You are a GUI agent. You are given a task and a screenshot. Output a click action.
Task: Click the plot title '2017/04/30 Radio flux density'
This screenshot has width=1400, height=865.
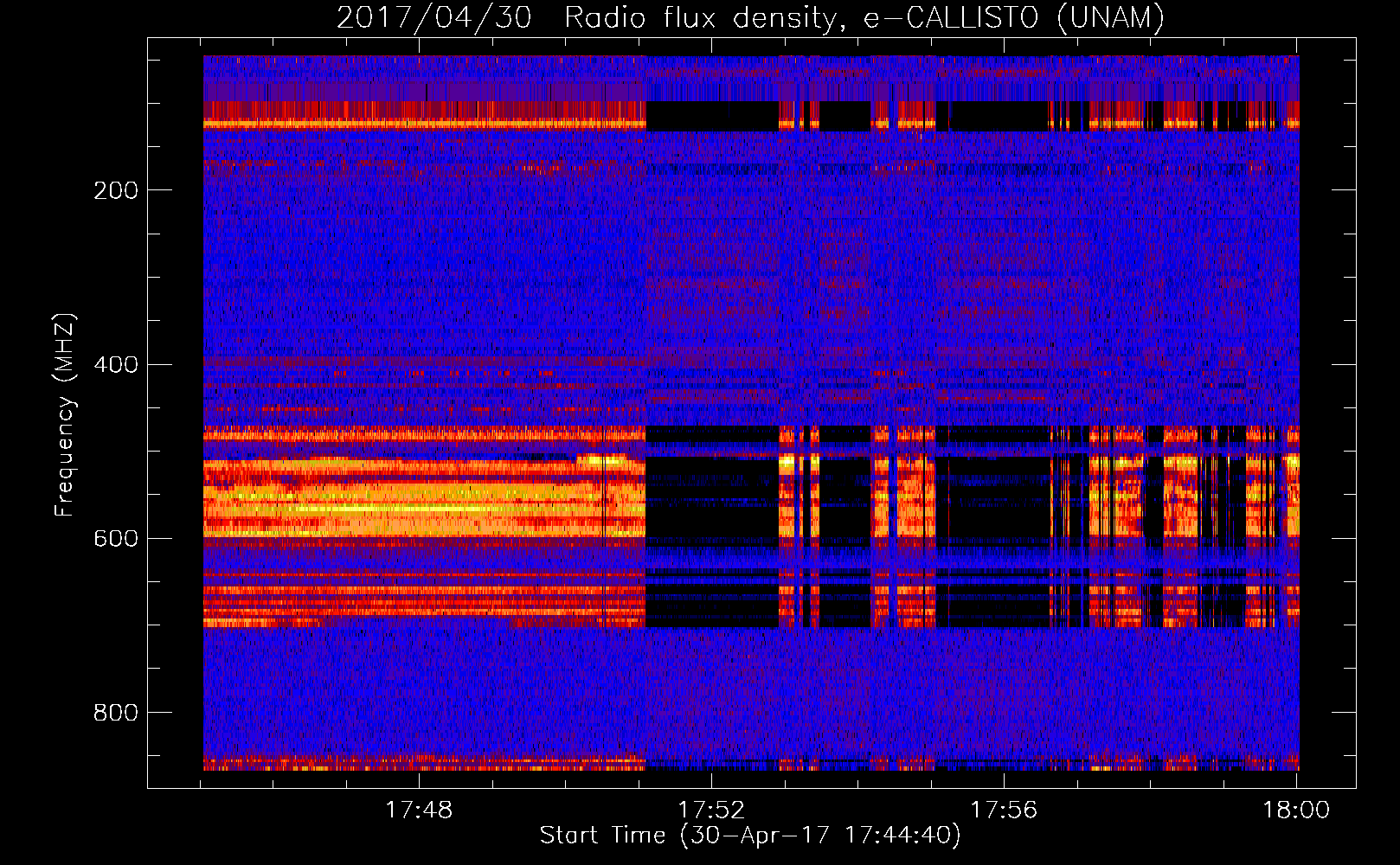750,17
